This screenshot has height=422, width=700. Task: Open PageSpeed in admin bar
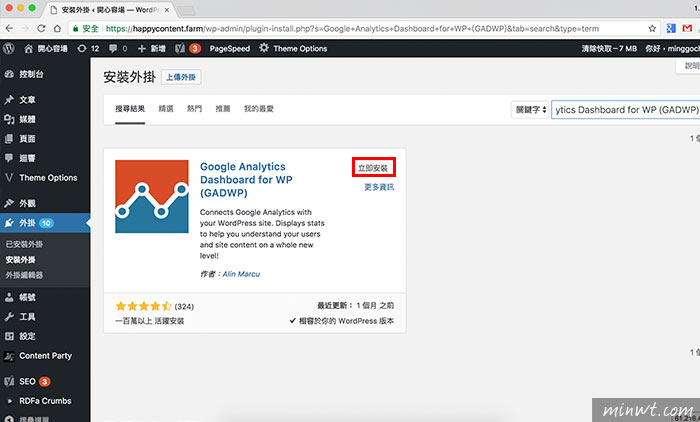[x=229, y=49]
